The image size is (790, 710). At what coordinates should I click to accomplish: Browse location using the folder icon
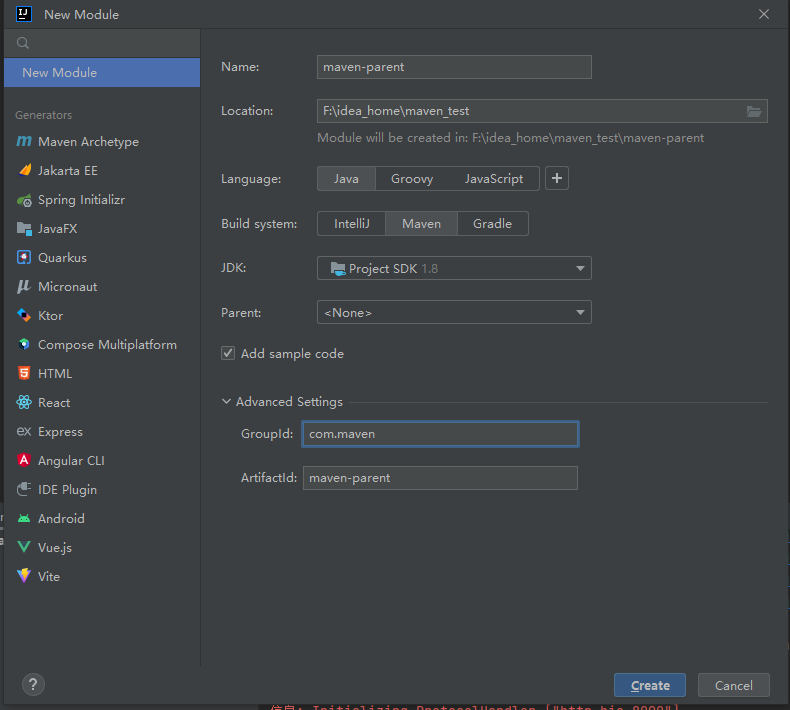coord(754,111)
